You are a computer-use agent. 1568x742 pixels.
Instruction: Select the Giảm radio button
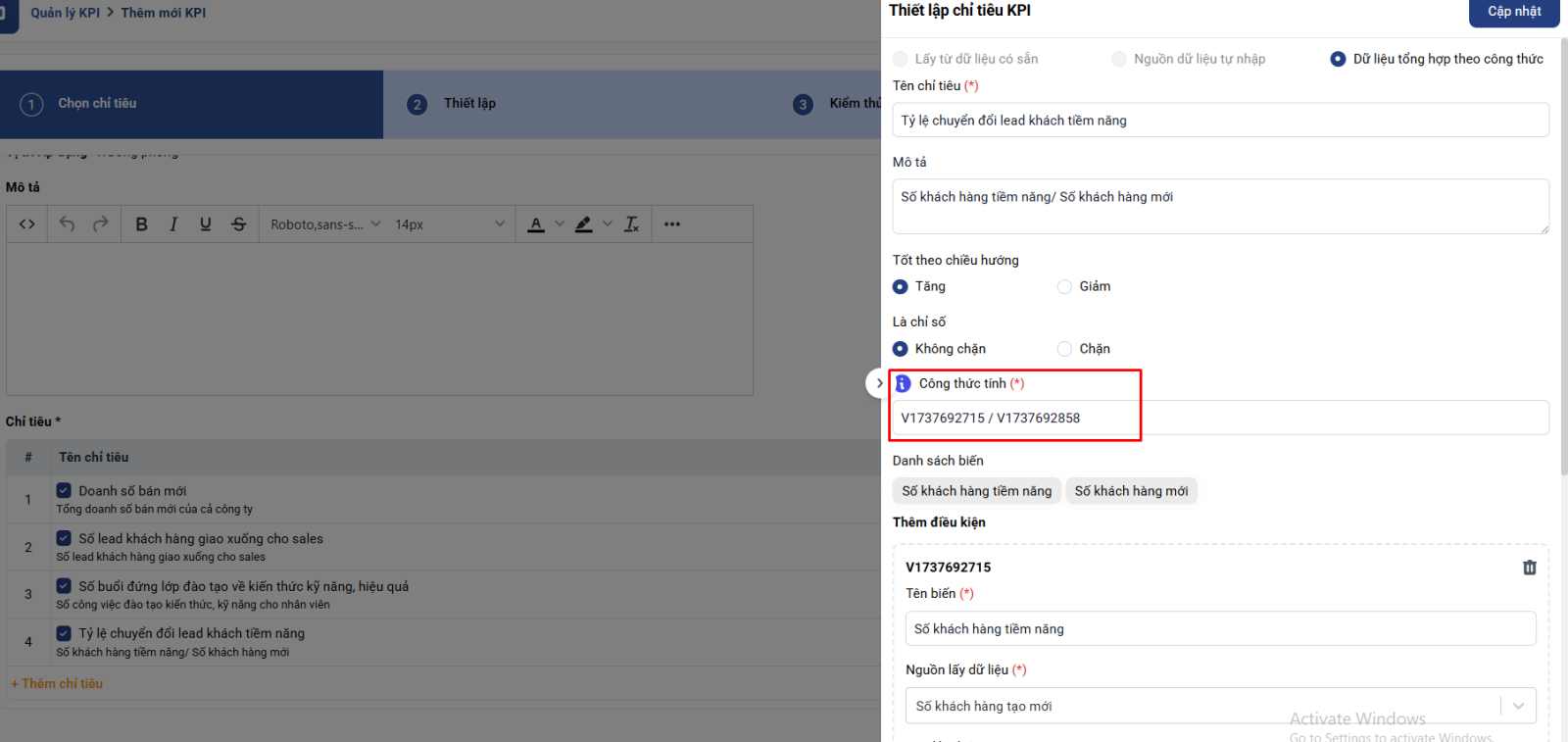click(x=1064, y=287)
